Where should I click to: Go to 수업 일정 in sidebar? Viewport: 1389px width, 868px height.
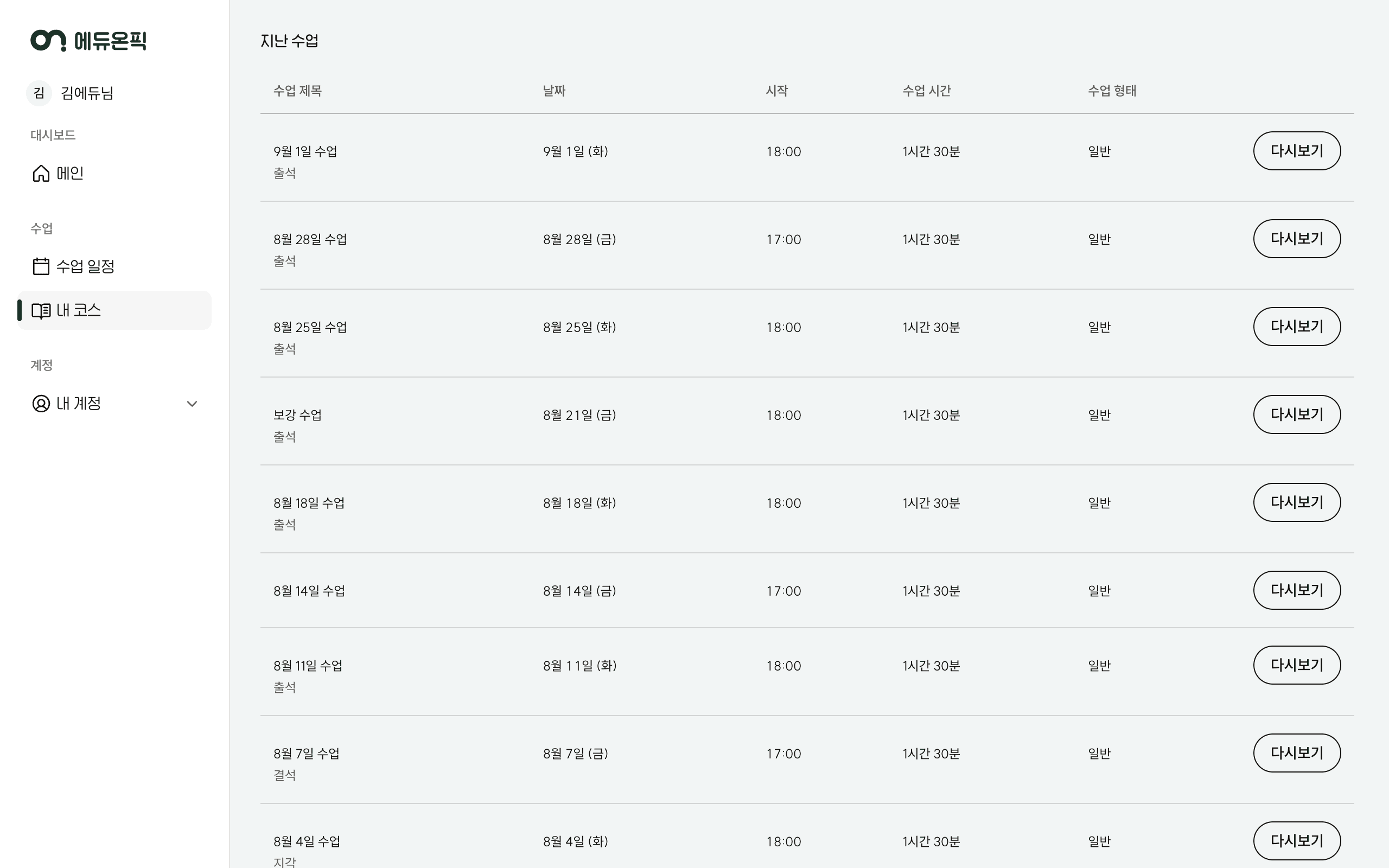point(114,266)
